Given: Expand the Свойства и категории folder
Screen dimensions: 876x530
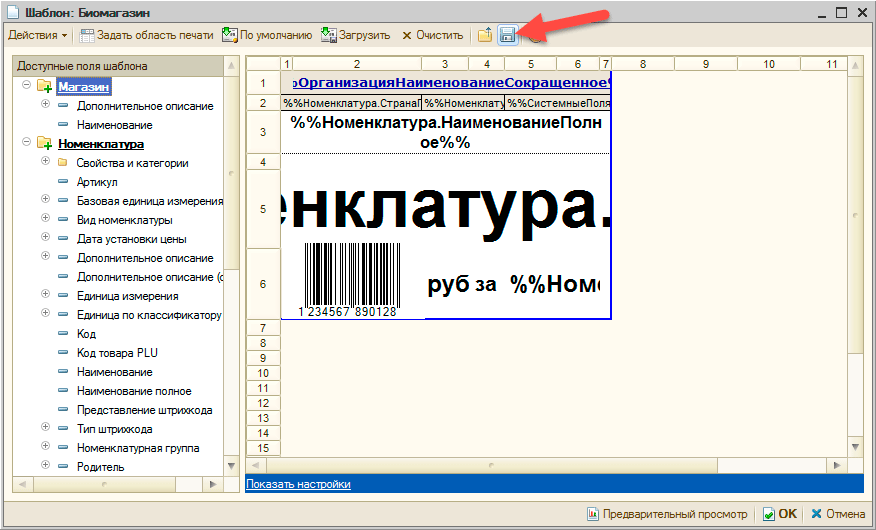Looking at the screenshot, I should click(45, 161).
